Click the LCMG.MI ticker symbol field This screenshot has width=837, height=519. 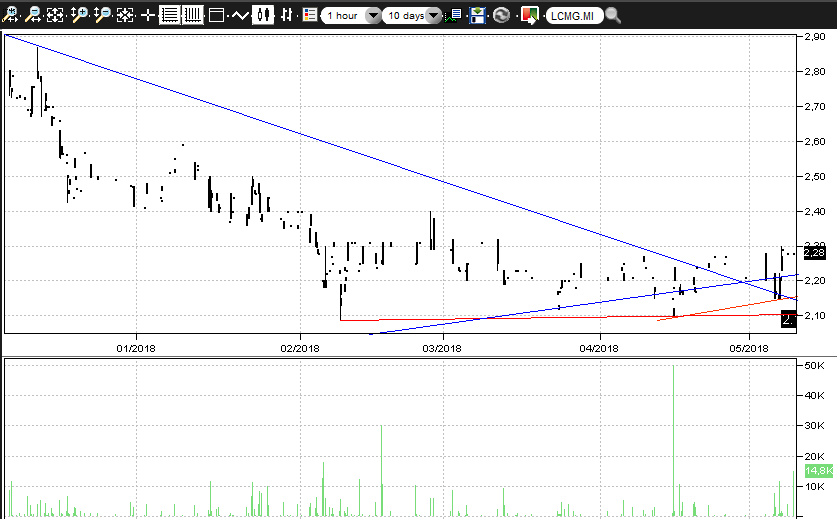point(574,15)
